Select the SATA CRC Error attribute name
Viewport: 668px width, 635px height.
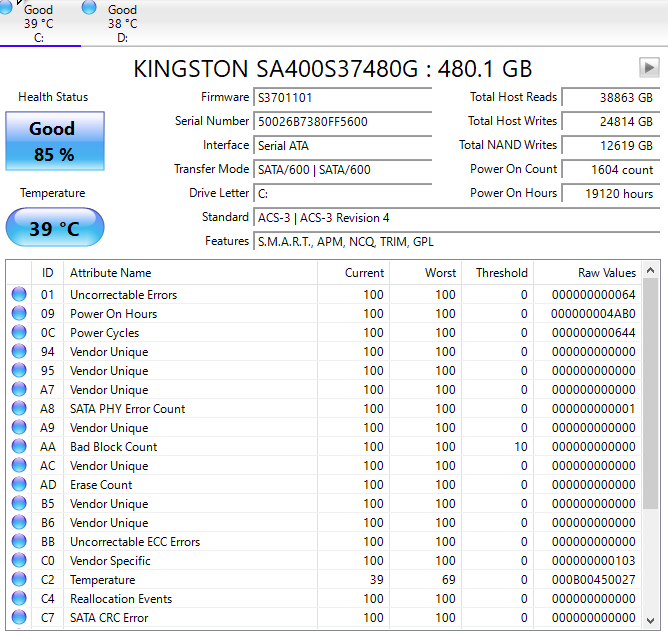[109, 618]
